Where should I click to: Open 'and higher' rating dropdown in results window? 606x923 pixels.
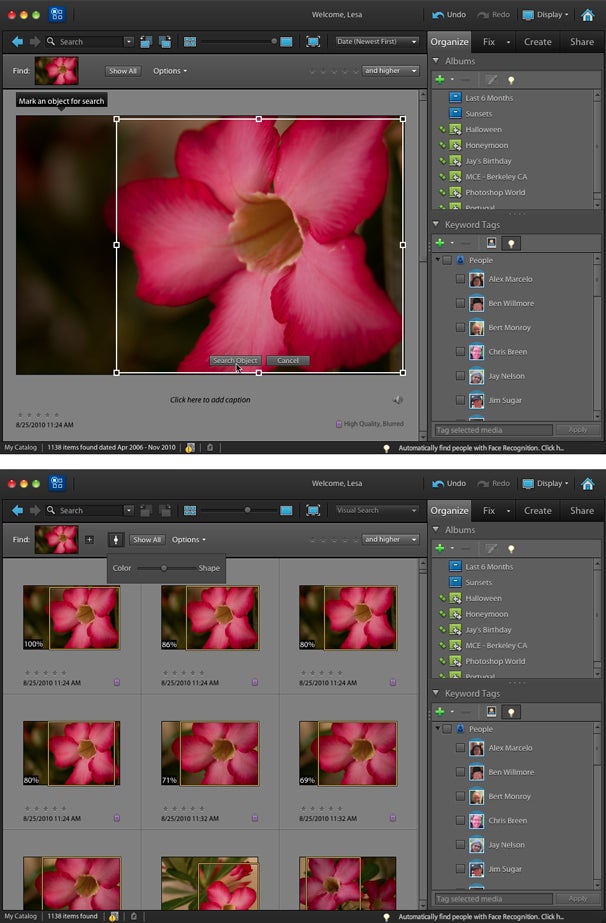point(390,539)
